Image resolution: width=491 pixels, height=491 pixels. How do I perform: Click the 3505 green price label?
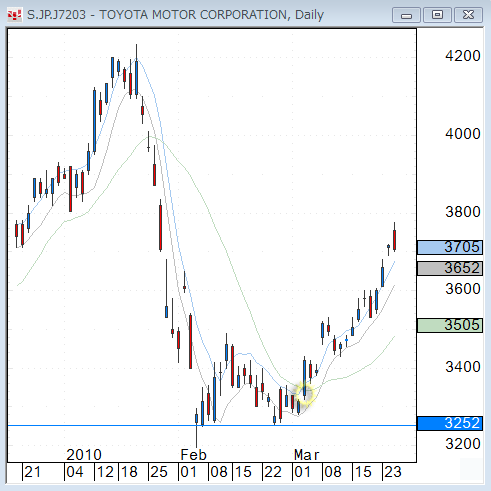pos(450,325)
